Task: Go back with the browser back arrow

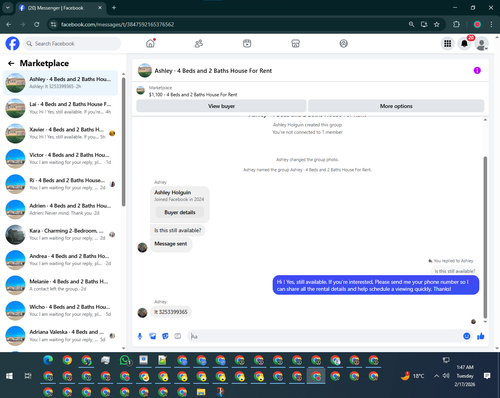Action: 9,24
